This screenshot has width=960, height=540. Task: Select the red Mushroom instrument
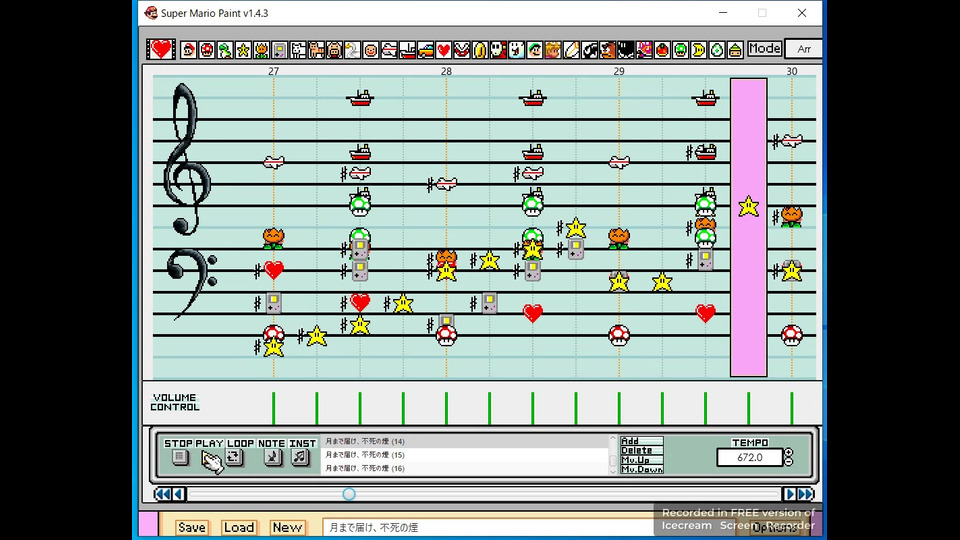point(207,50)
